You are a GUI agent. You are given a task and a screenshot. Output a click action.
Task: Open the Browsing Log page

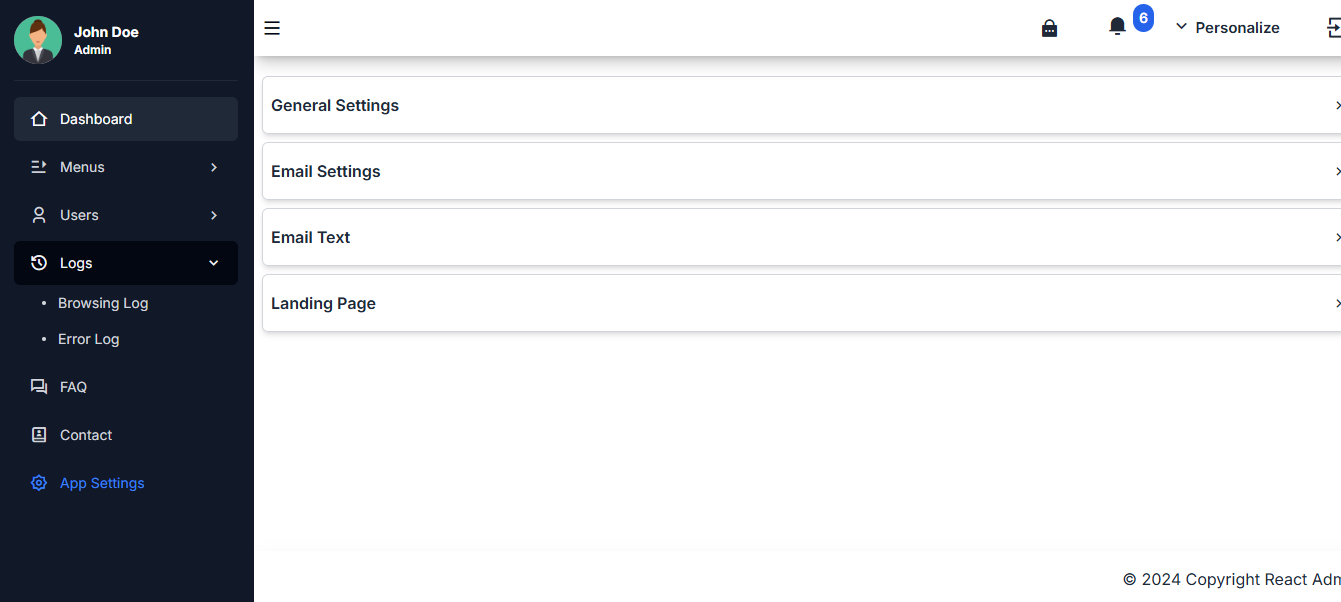[x=103, y=303]
